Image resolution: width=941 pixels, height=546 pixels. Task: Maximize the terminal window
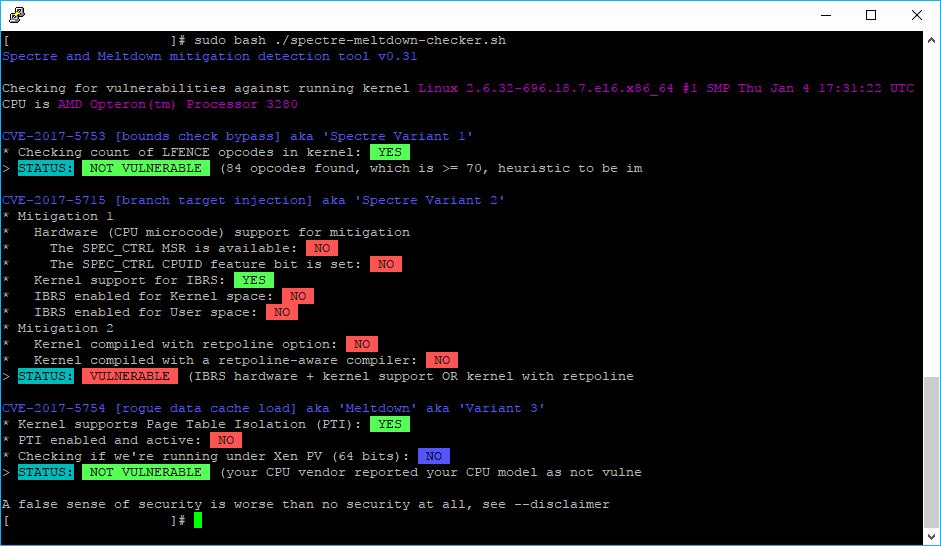(871, 15)
